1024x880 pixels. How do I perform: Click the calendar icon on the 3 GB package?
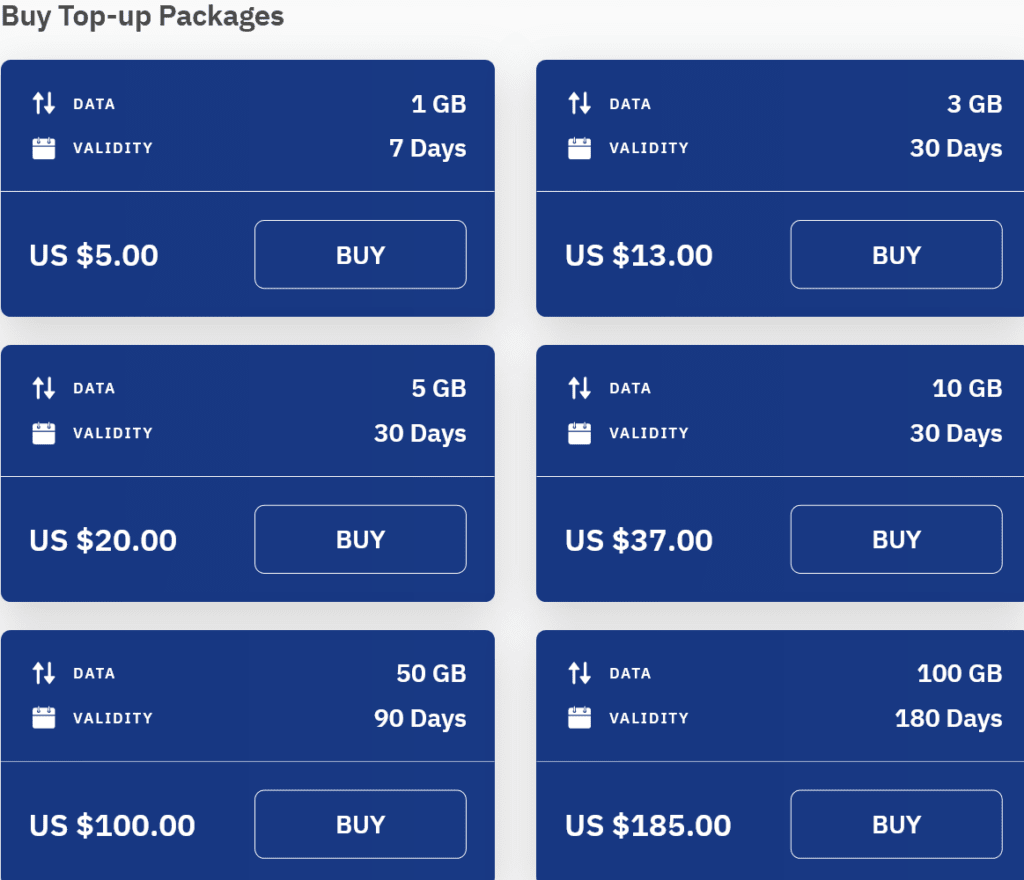click(580, 149)
